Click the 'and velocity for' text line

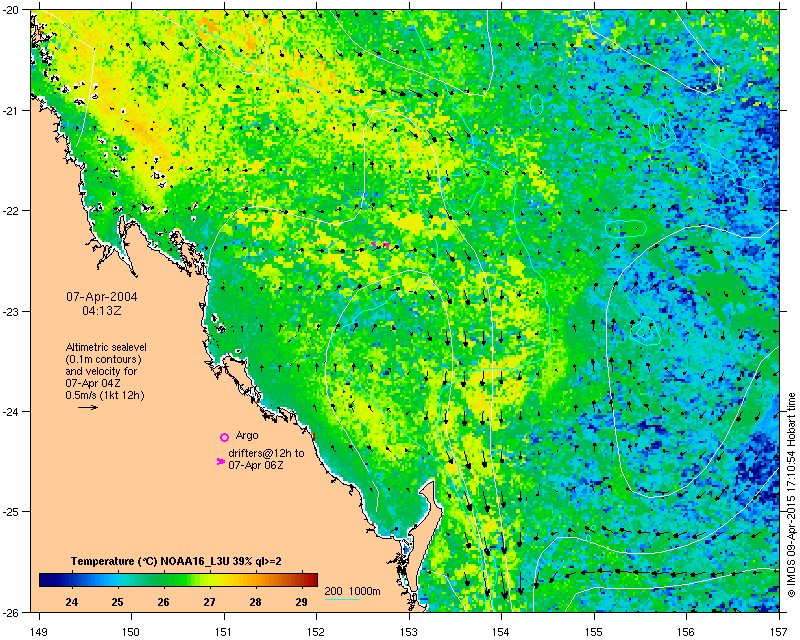point(102,371)
